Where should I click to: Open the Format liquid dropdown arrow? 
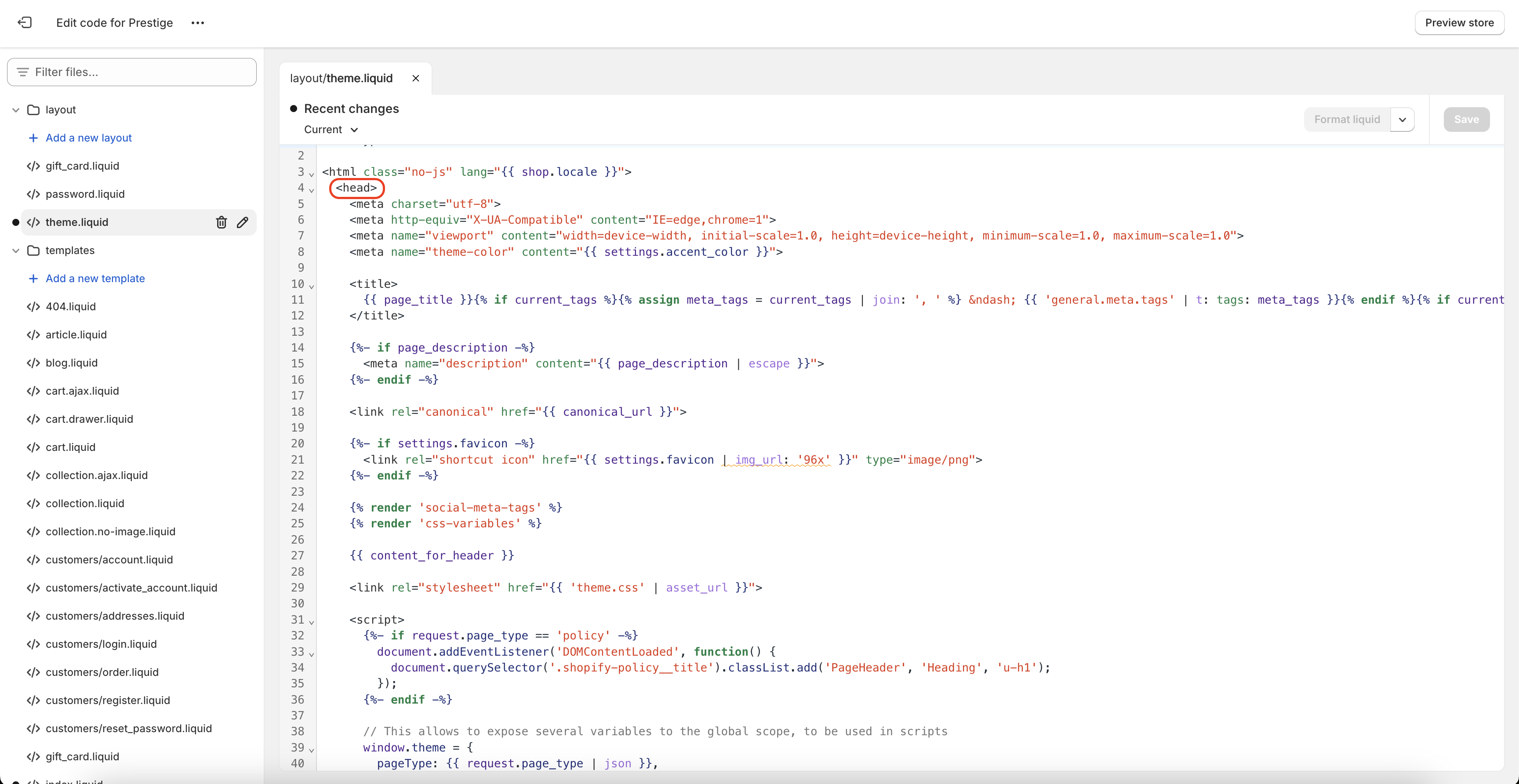[x=1402, y=120]
